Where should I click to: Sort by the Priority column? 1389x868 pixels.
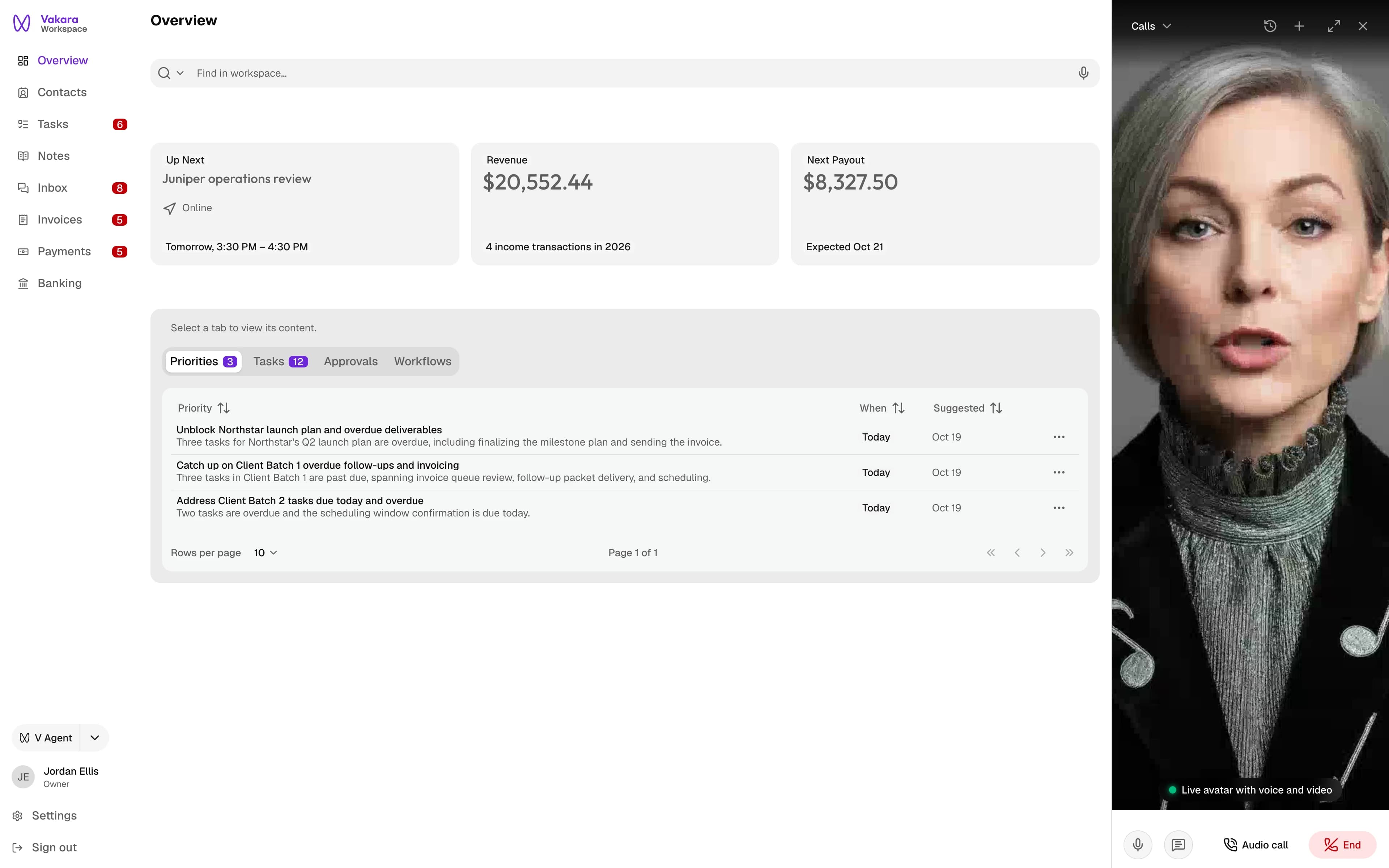(204, 408)
